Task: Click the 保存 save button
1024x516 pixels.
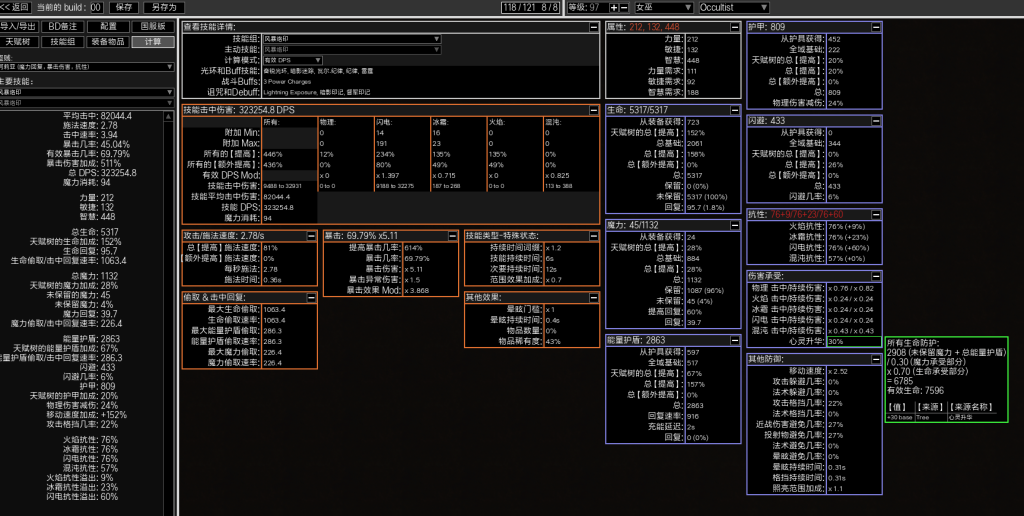Action: tap(123, 7)
